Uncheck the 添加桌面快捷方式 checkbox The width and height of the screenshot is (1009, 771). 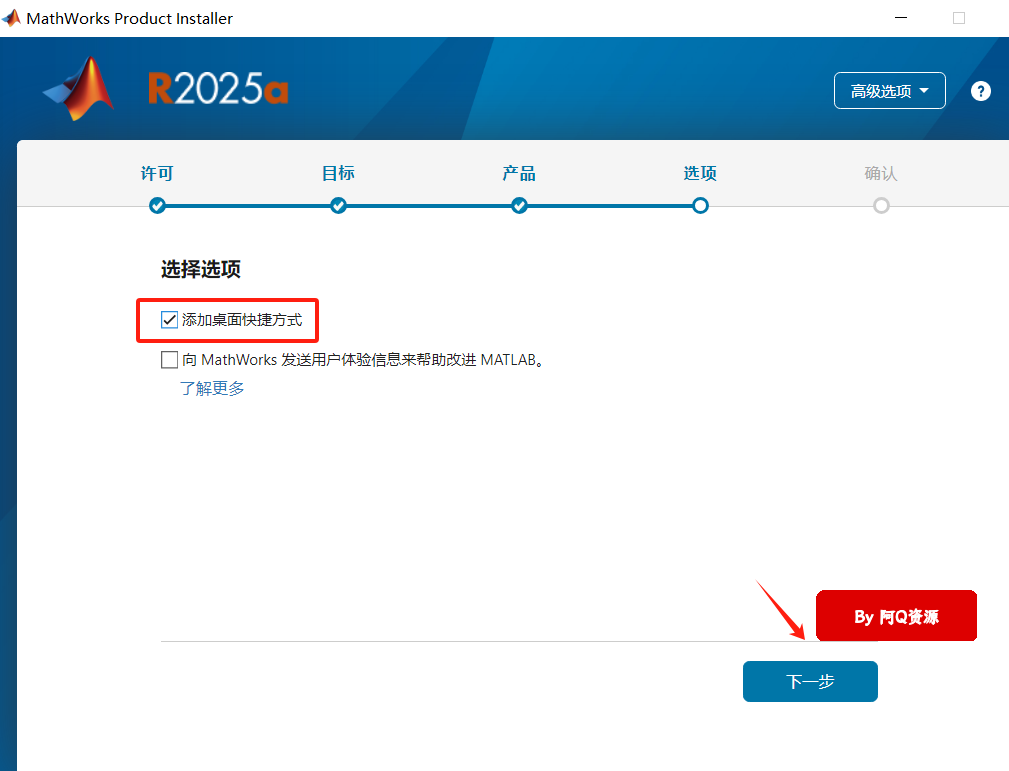pyautogui.click(x=169, y=320)
